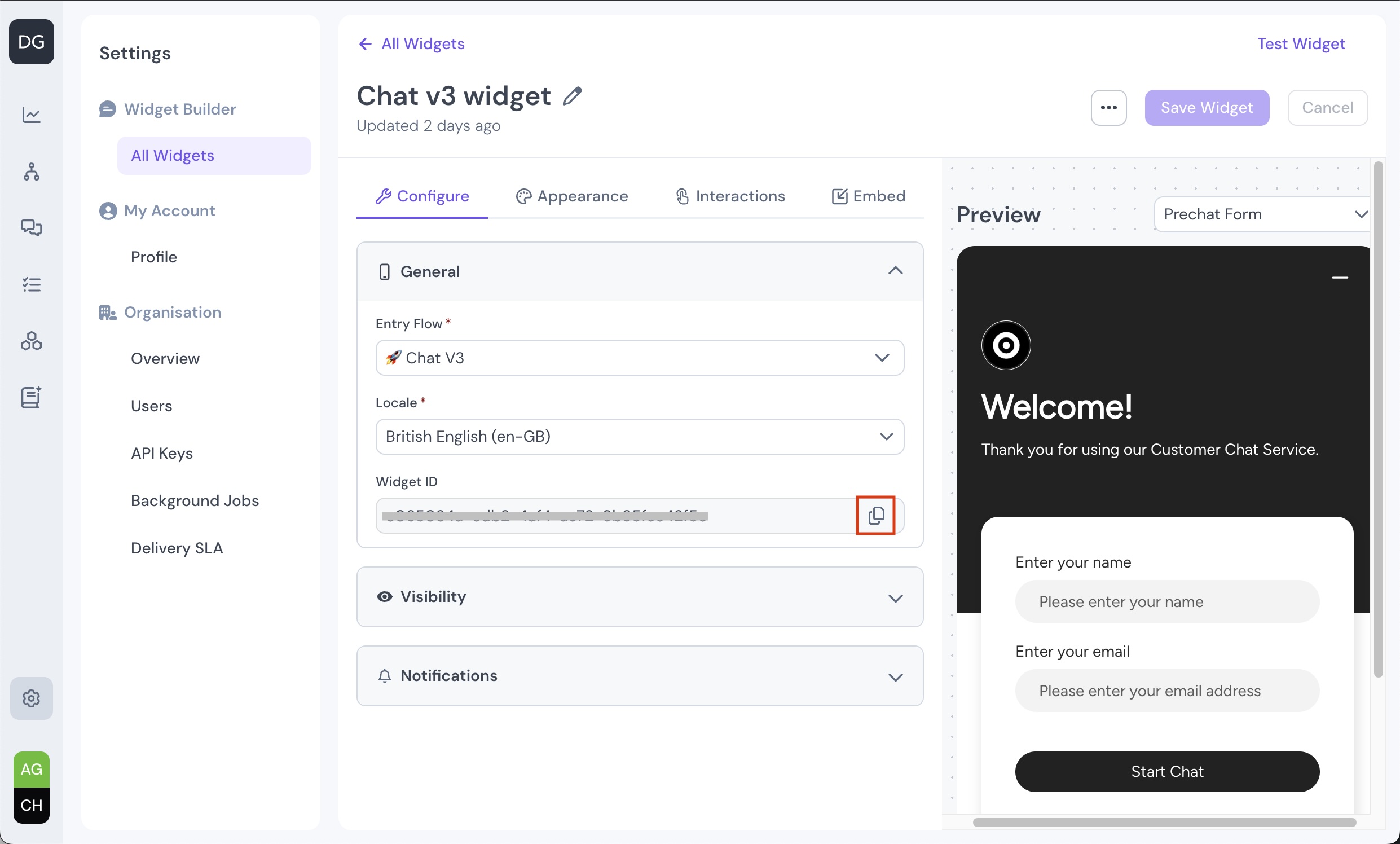Click the Save Widget button

[x=1207, y=107]
